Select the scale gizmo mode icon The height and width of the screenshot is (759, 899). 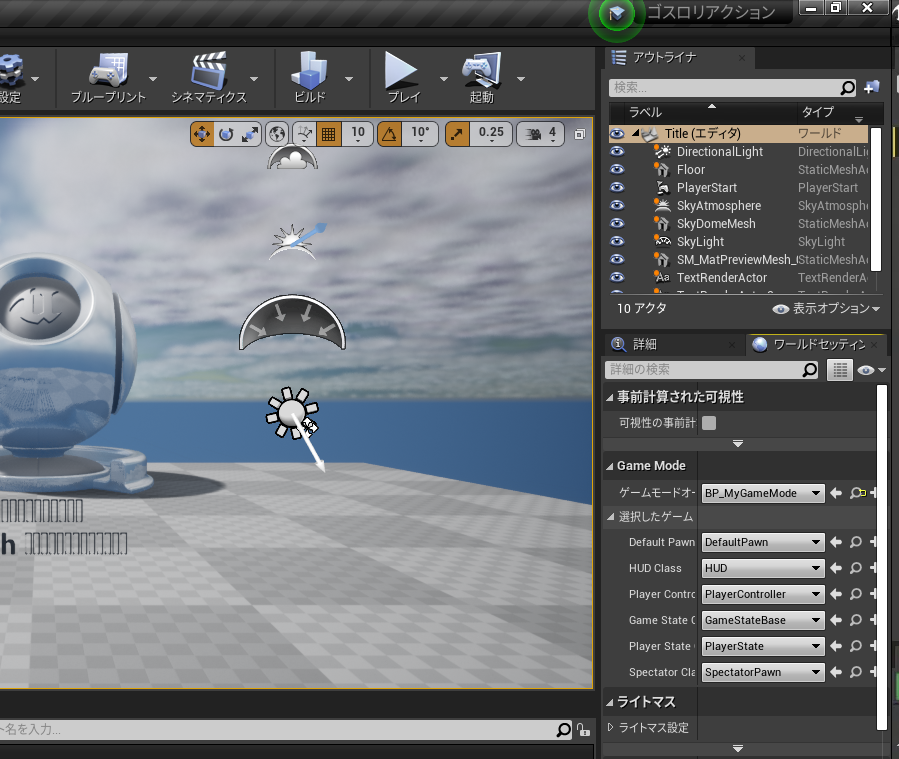[250, 135]
